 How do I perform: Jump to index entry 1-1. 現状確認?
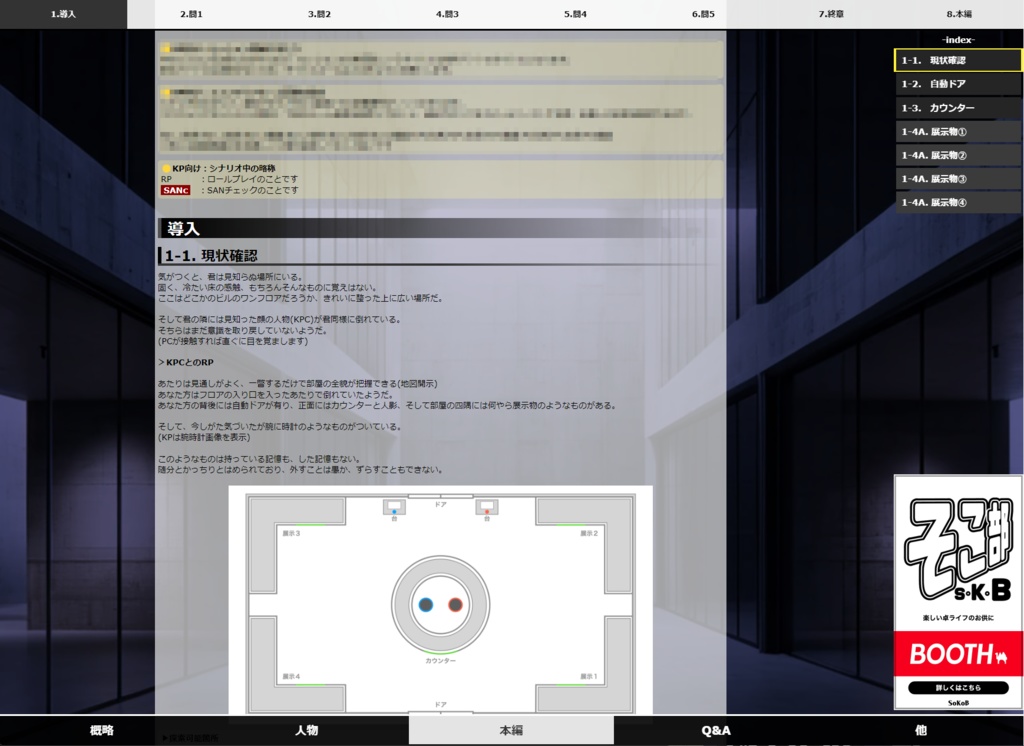point(958,60)
